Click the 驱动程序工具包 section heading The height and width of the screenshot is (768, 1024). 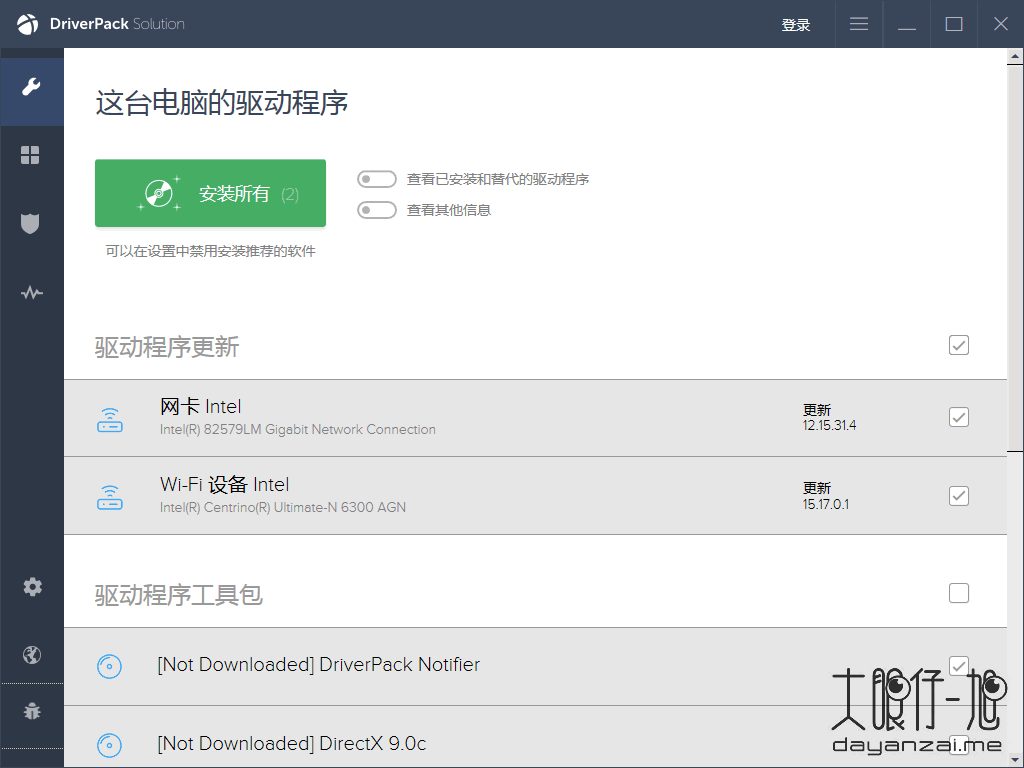point(179,595)
